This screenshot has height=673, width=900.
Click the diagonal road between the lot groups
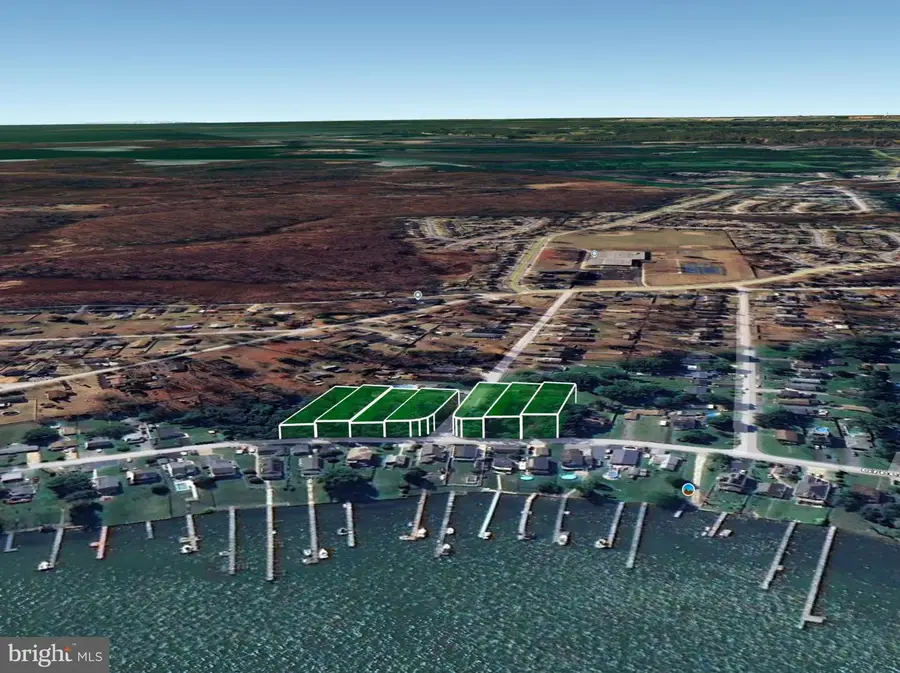pos(528,335)
